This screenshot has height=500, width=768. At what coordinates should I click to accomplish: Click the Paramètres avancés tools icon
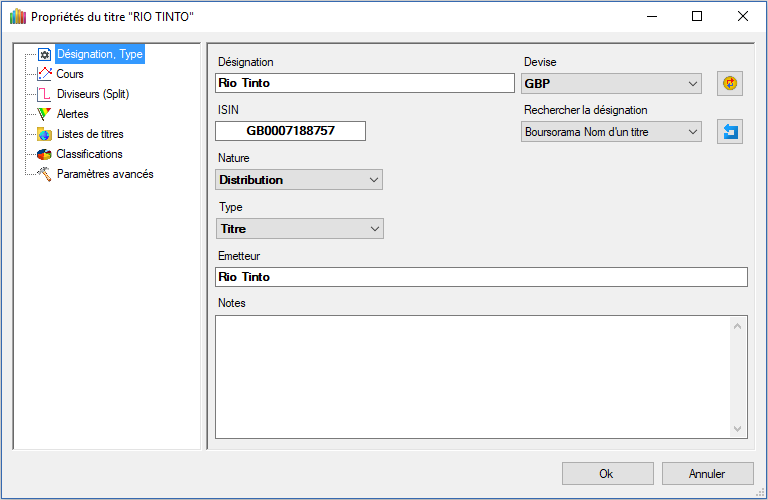(x=44, y=174)
